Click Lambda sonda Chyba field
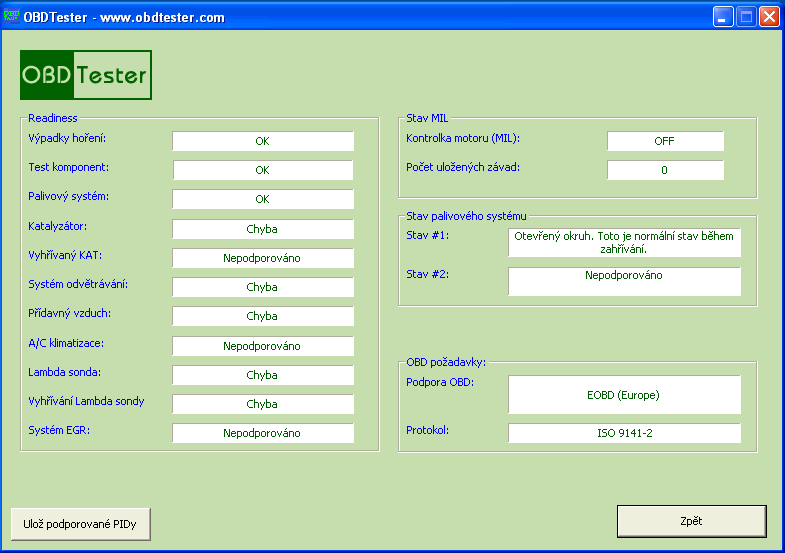 click(x=263, y=375)
